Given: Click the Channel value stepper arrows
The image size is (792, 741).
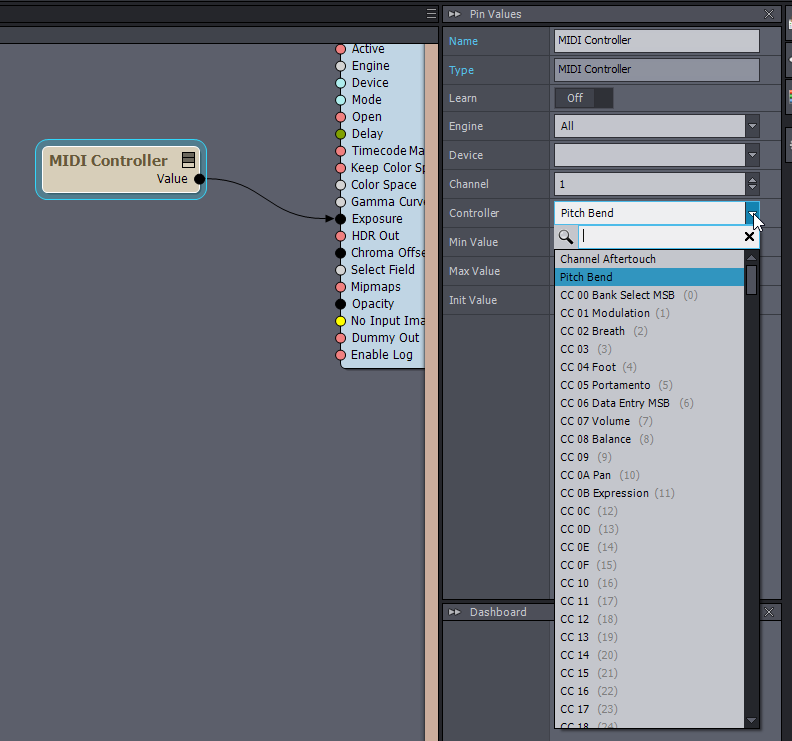Looking at the screenshot, I should coord(752,184).
